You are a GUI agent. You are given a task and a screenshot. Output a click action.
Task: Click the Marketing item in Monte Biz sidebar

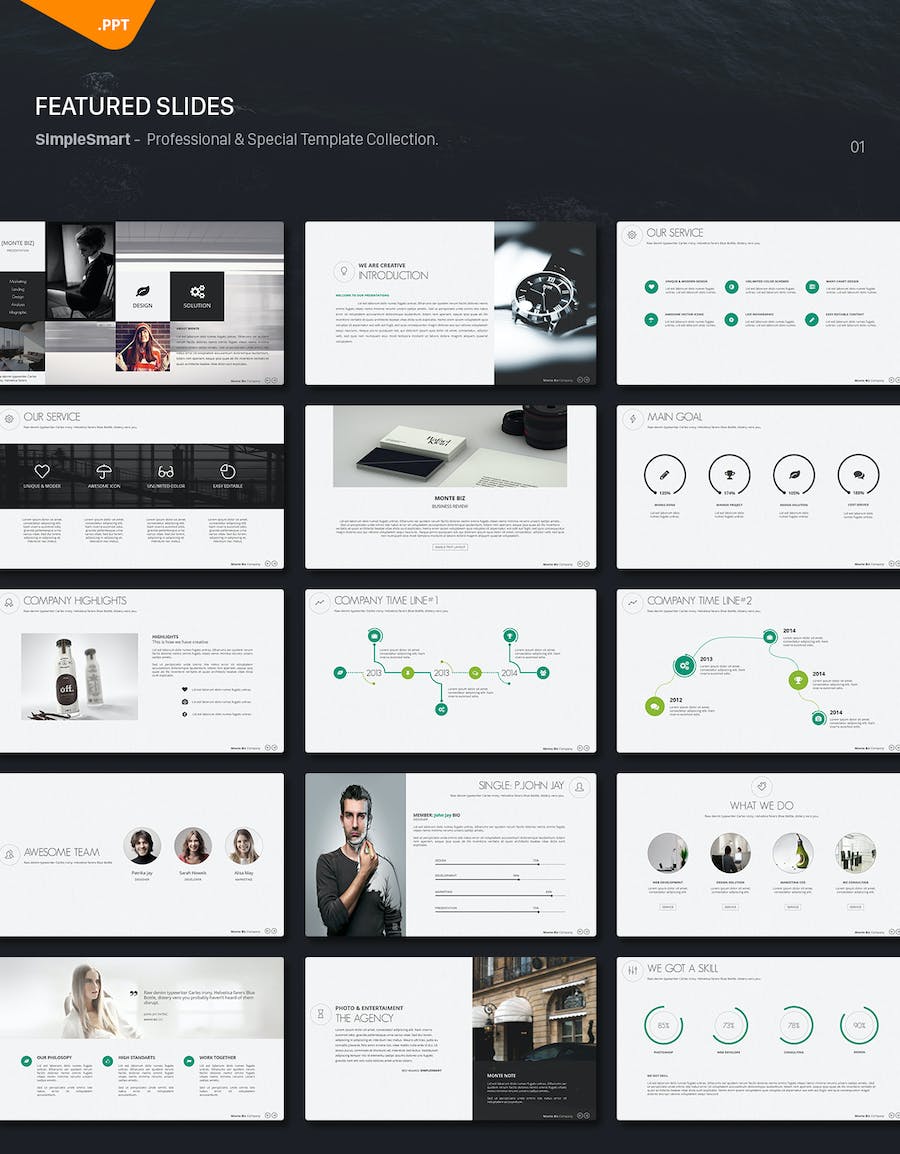coord(19,282)
